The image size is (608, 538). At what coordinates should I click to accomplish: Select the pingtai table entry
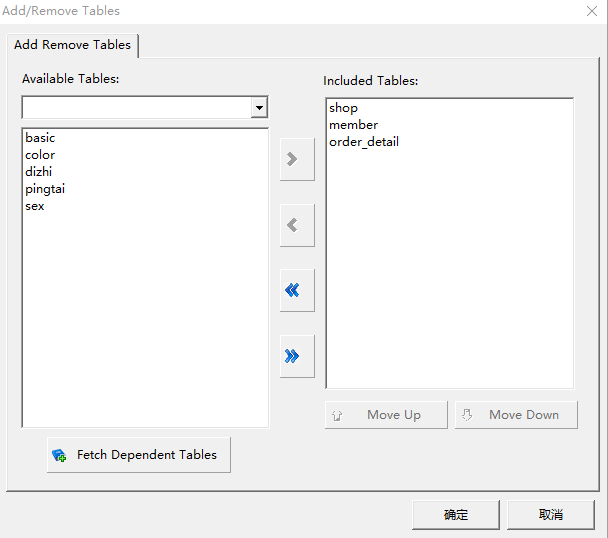(46, 189)
